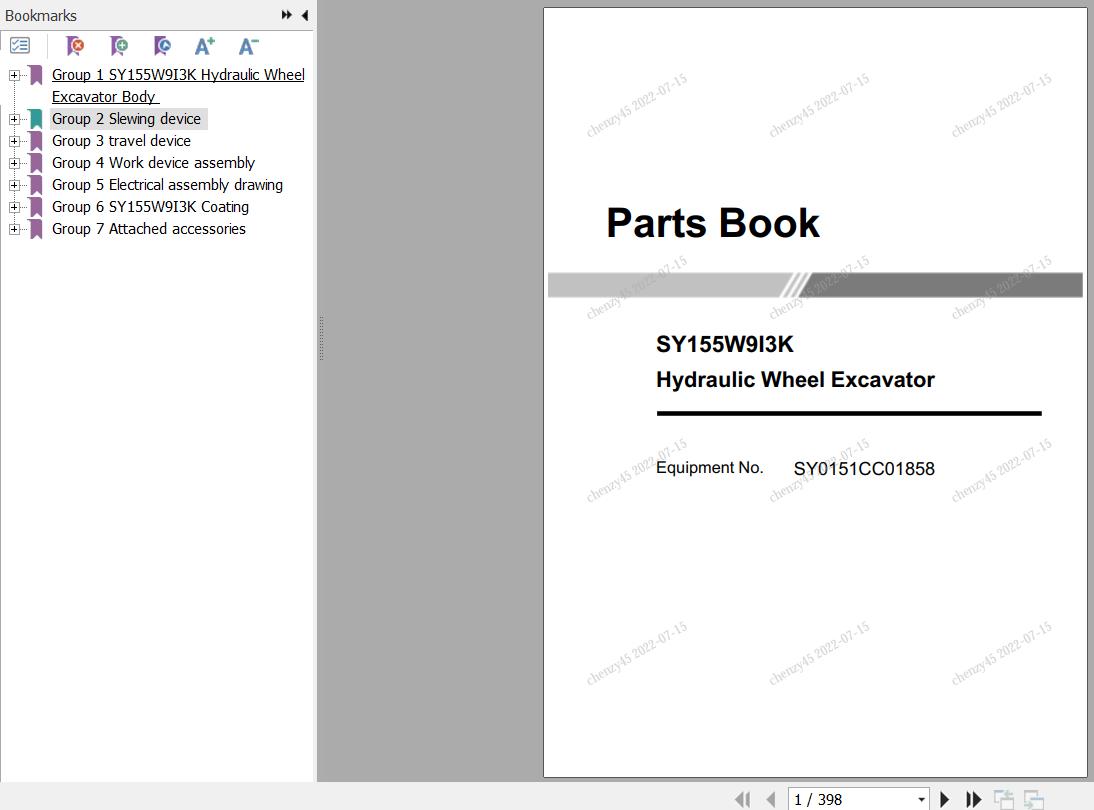Select bookmark Group 3 travel device
Screen dimensions: 1094x810
121,141
